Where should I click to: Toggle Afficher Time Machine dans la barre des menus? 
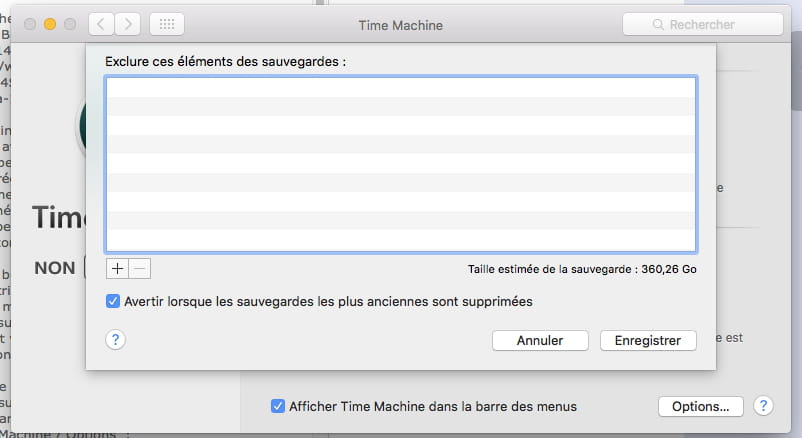tap(278, 406)
